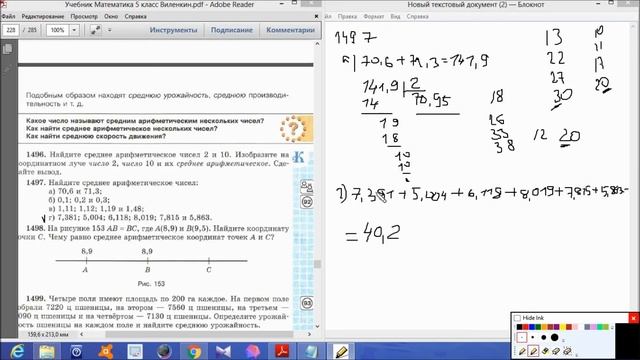The image size is (640, 360).
Task: Open the Справка menu in Notepad
Action: pyautogui.click(x=417, y=17)
